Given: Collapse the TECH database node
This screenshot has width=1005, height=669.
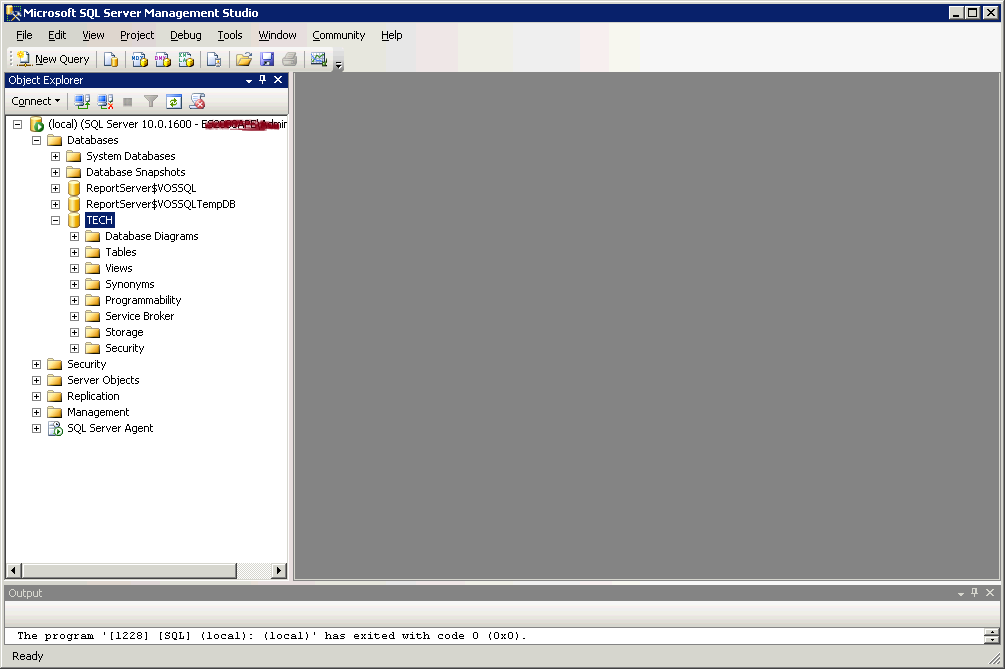Looking at the screenshot, I should pyautogui.click(x=56, y=220).
